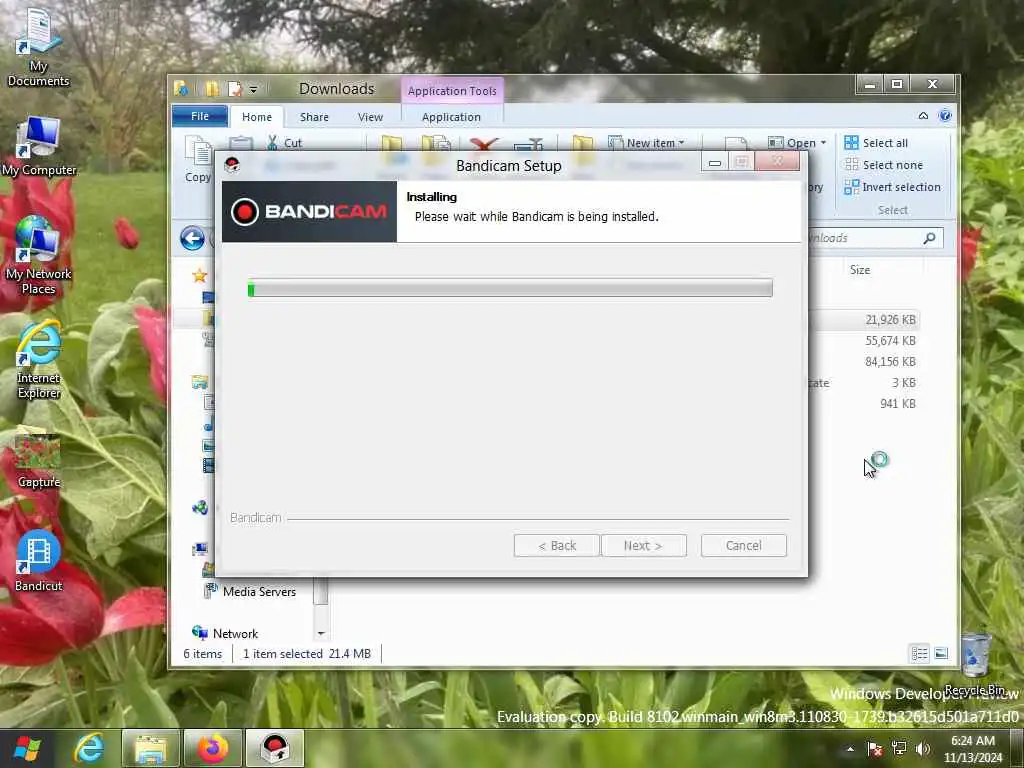Open File Explorer from the taskbar
Viewport: 1024px width, 768px height.
click(150, 748)
